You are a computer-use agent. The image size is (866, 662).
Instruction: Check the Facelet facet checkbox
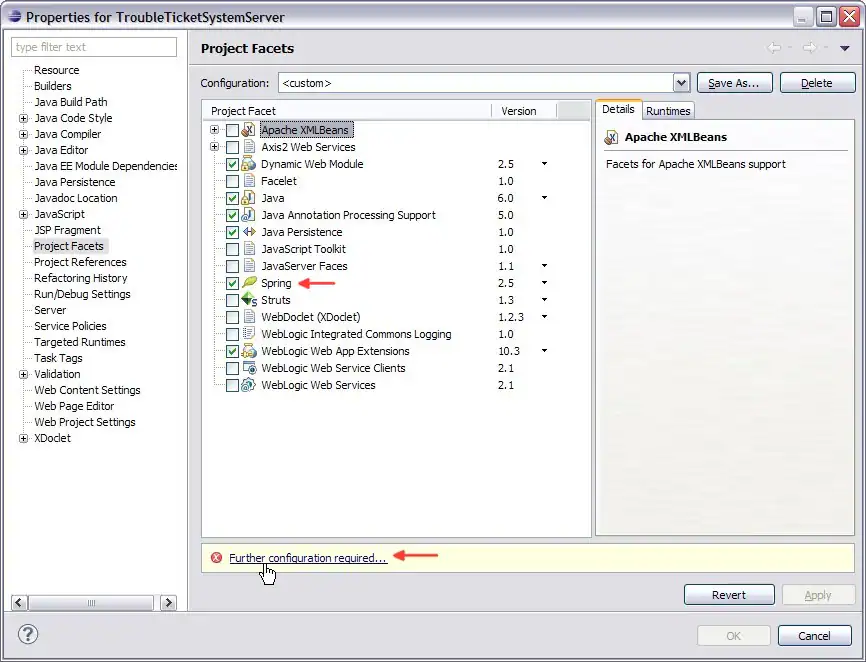[x=233, y=182]
